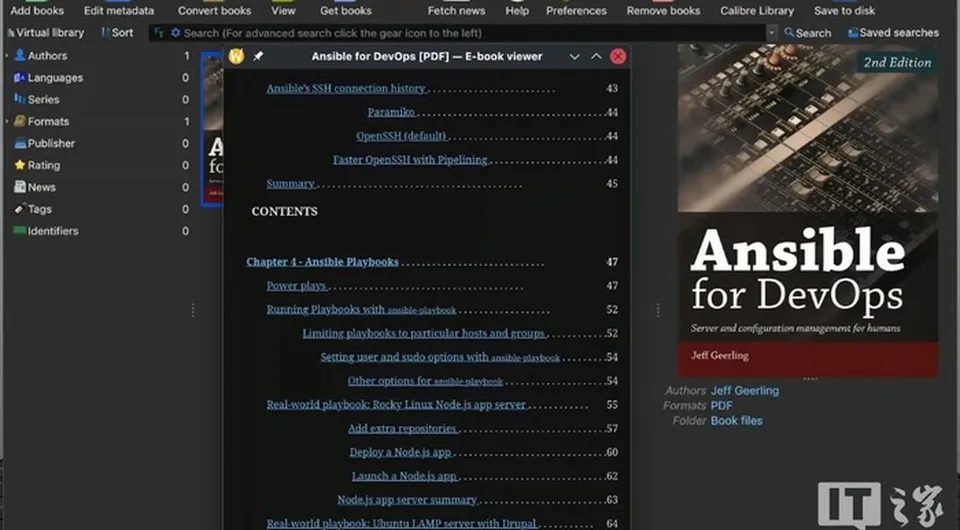The width and height of the screenshot is (960, 530).
Task: Click the Publisher icon in sidebar
Action: pyautogui.click(x=20, y=143)
